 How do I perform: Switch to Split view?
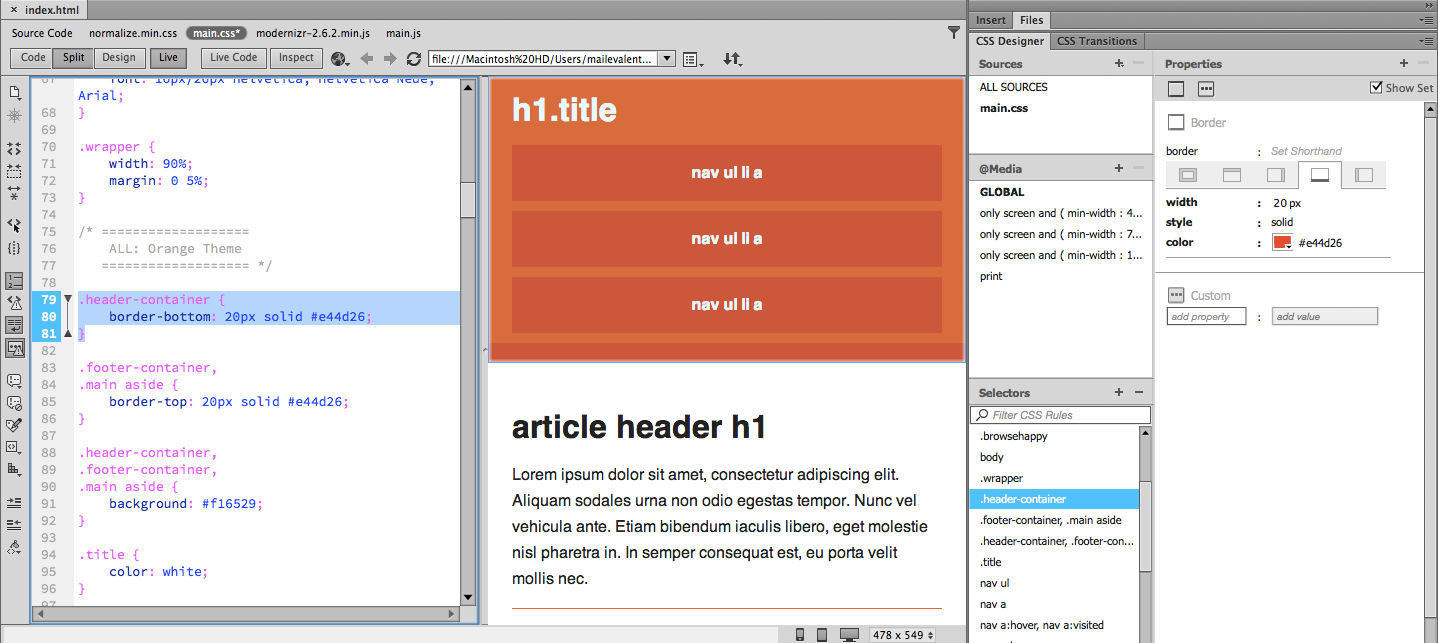point(72,57)
